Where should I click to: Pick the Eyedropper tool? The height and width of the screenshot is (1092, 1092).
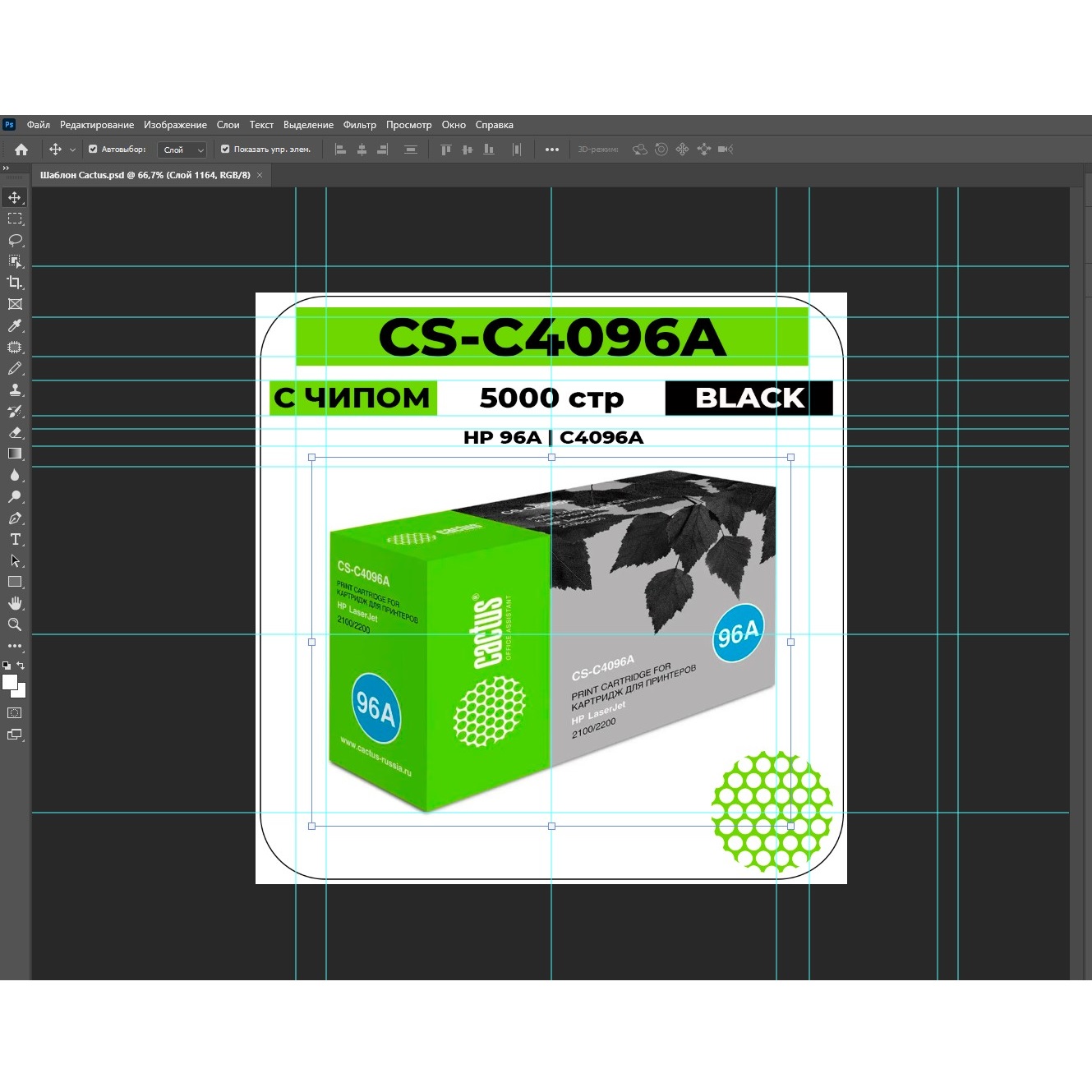15,326
